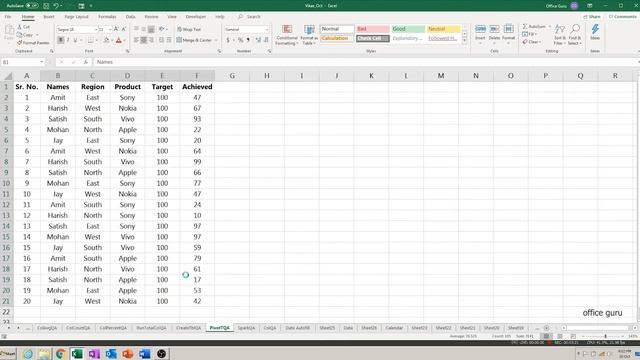The height and width of the screenshot is (360, 640).
Task: Toggle the AutoSave switch
Action: click(x=32, y=6)
